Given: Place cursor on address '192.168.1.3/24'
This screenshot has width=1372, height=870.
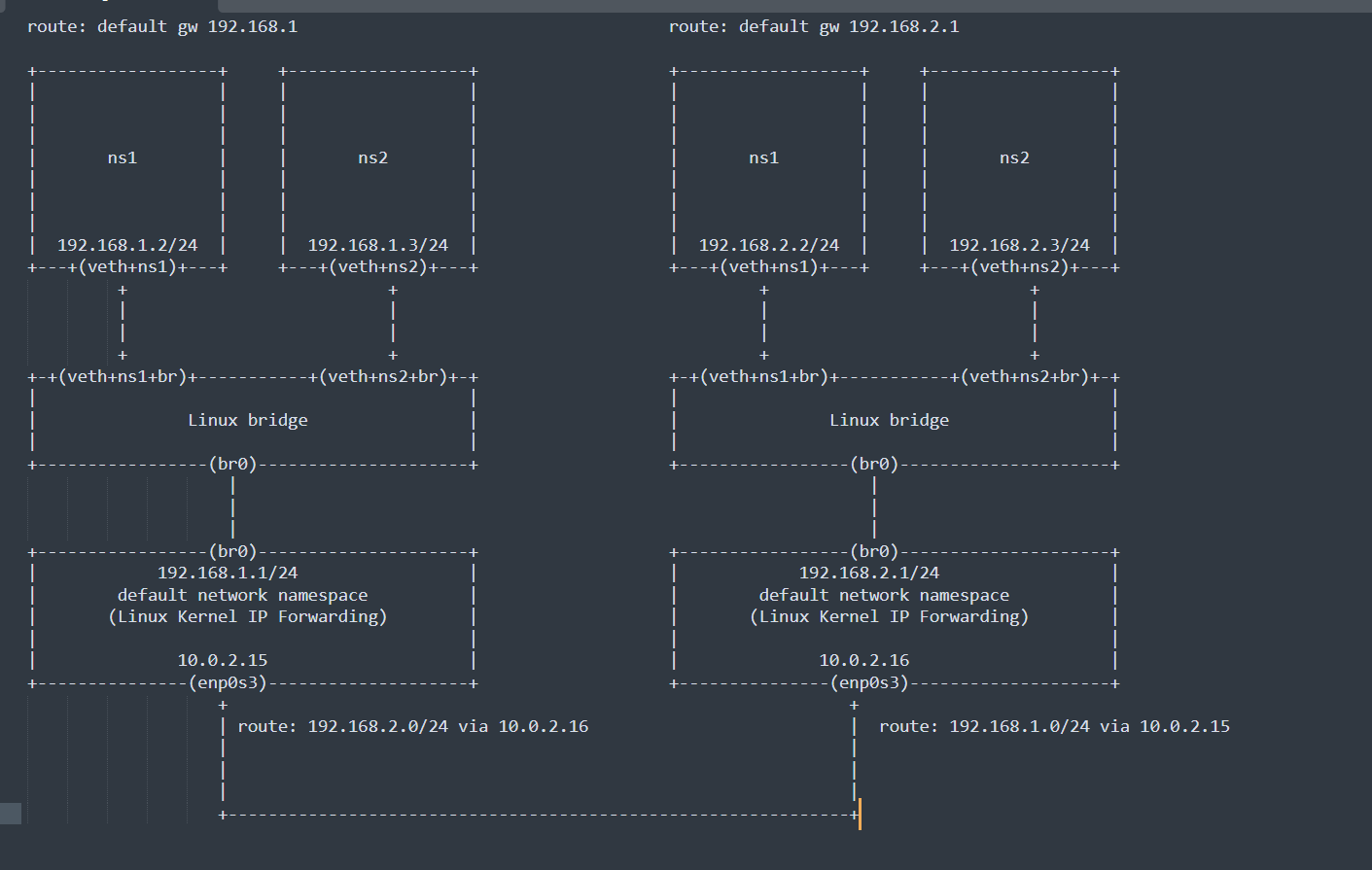Looking at the screenshot, I should tap(378, 245).
